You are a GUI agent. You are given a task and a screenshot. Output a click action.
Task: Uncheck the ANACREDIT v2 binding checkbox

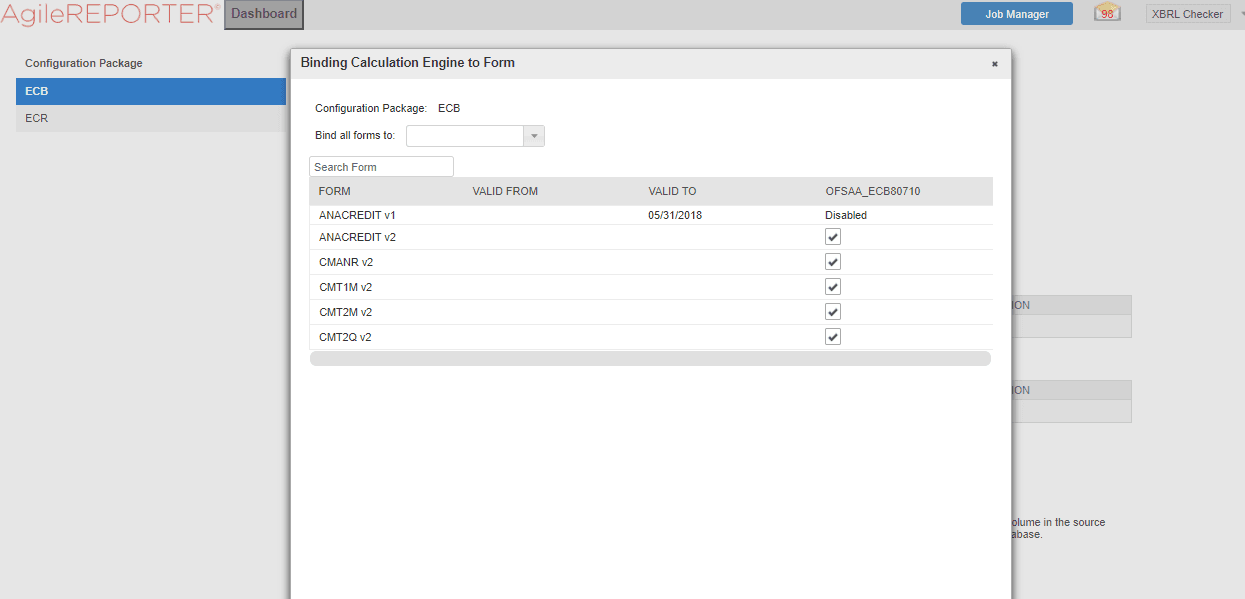click(x=833, y=236)
